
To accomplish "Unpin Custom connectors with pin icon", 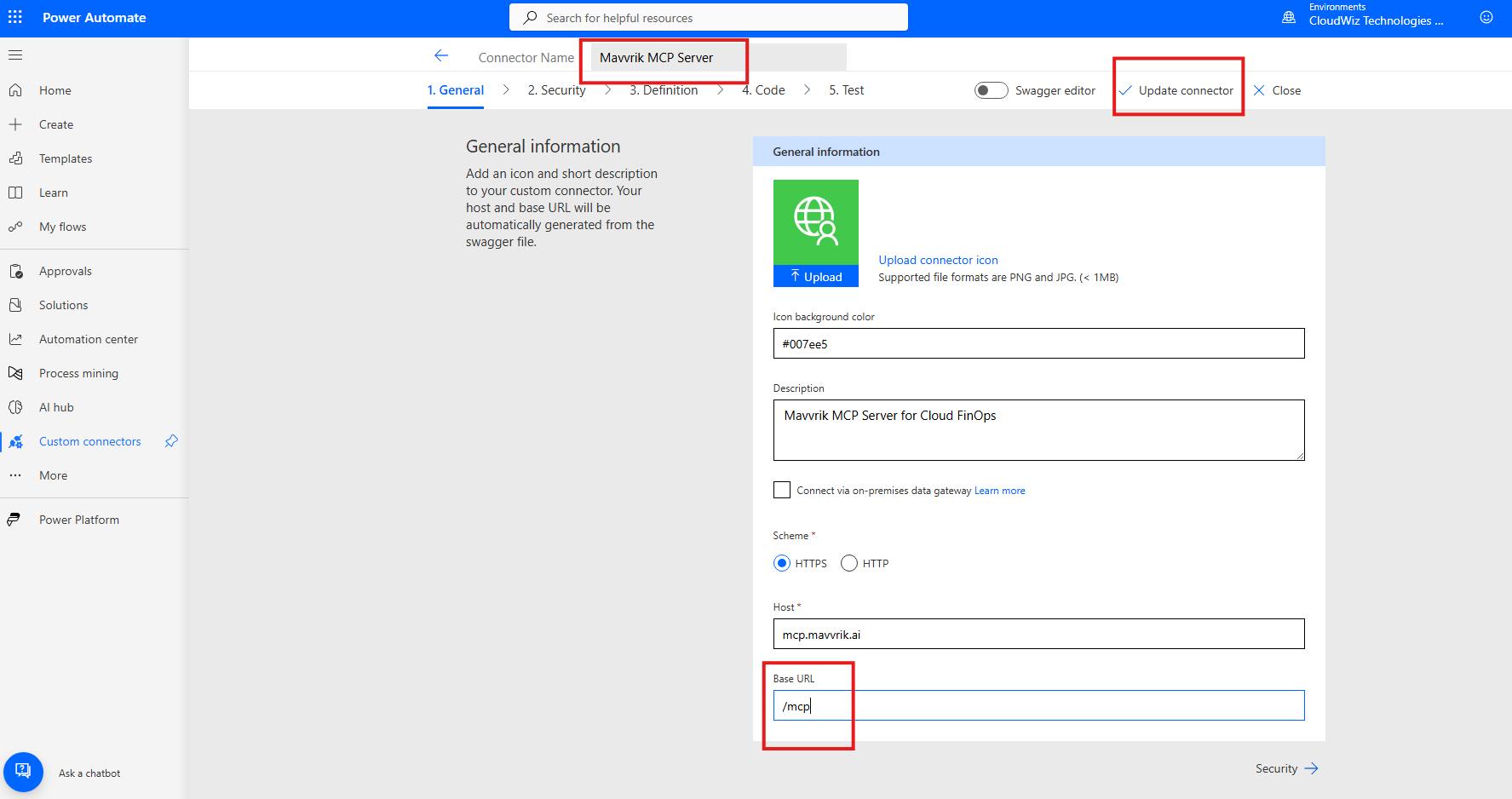I will tap(171, 441).
